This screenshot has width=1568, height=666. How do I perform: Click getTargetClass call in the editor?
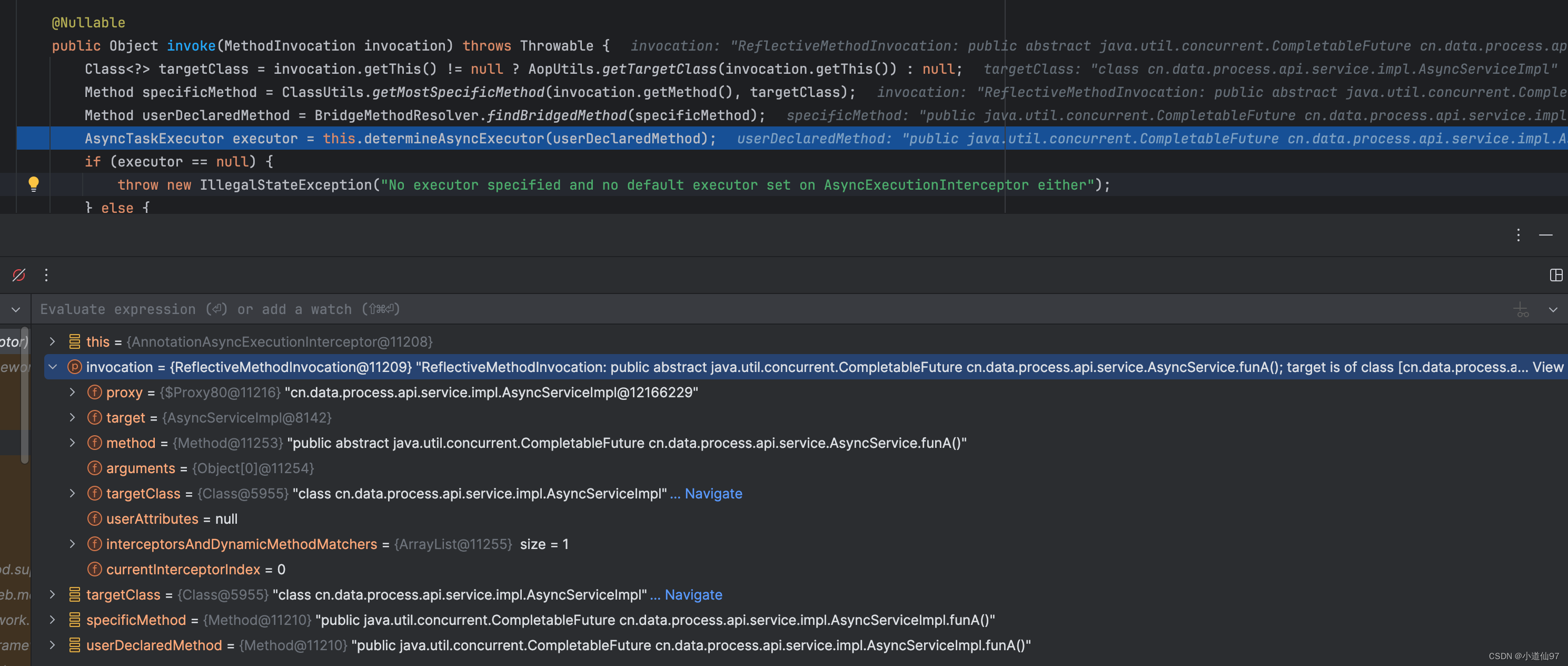(659, 69)
